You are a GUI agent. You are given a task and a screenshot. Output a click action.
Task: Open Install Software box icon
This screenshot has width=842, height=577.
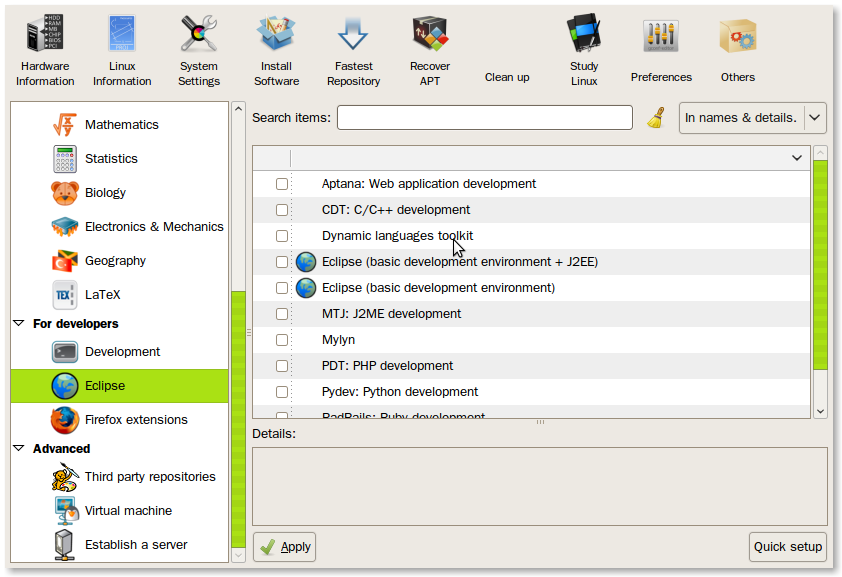point(276,34)
